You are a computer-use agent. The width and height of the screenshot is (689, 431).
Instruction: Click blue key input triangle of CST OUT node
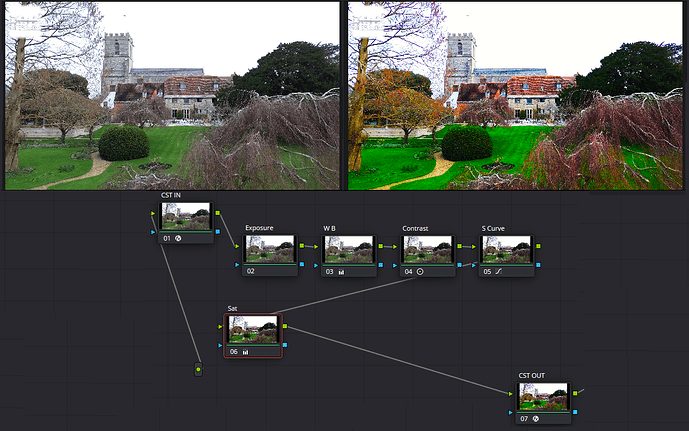pos(511,411)
